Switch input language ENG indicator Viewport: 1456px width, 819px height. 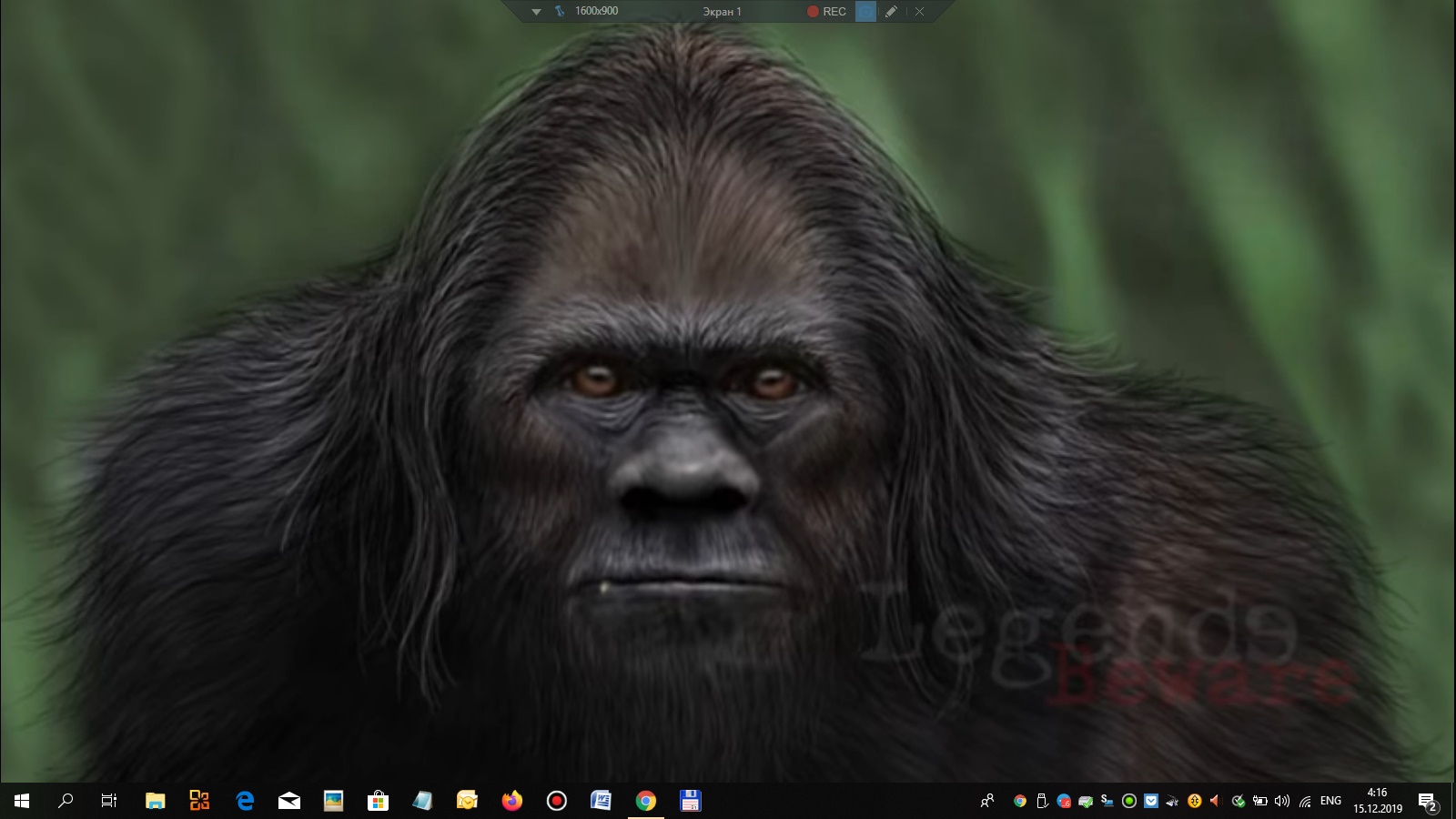pyautogui.click(x=1330, y=801)
